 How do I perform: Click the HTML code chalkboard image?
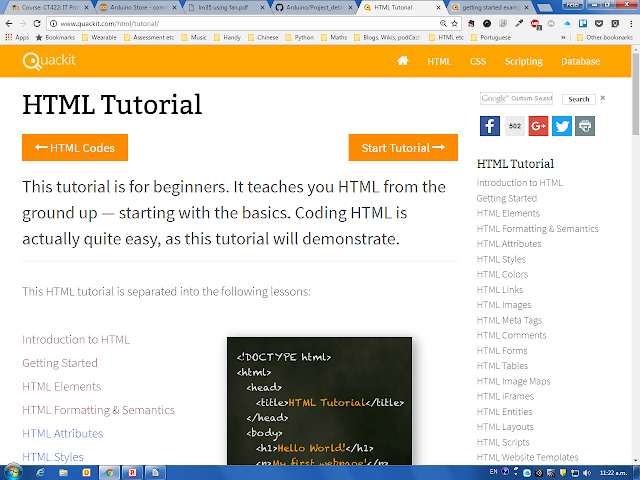tap(319, 401)
